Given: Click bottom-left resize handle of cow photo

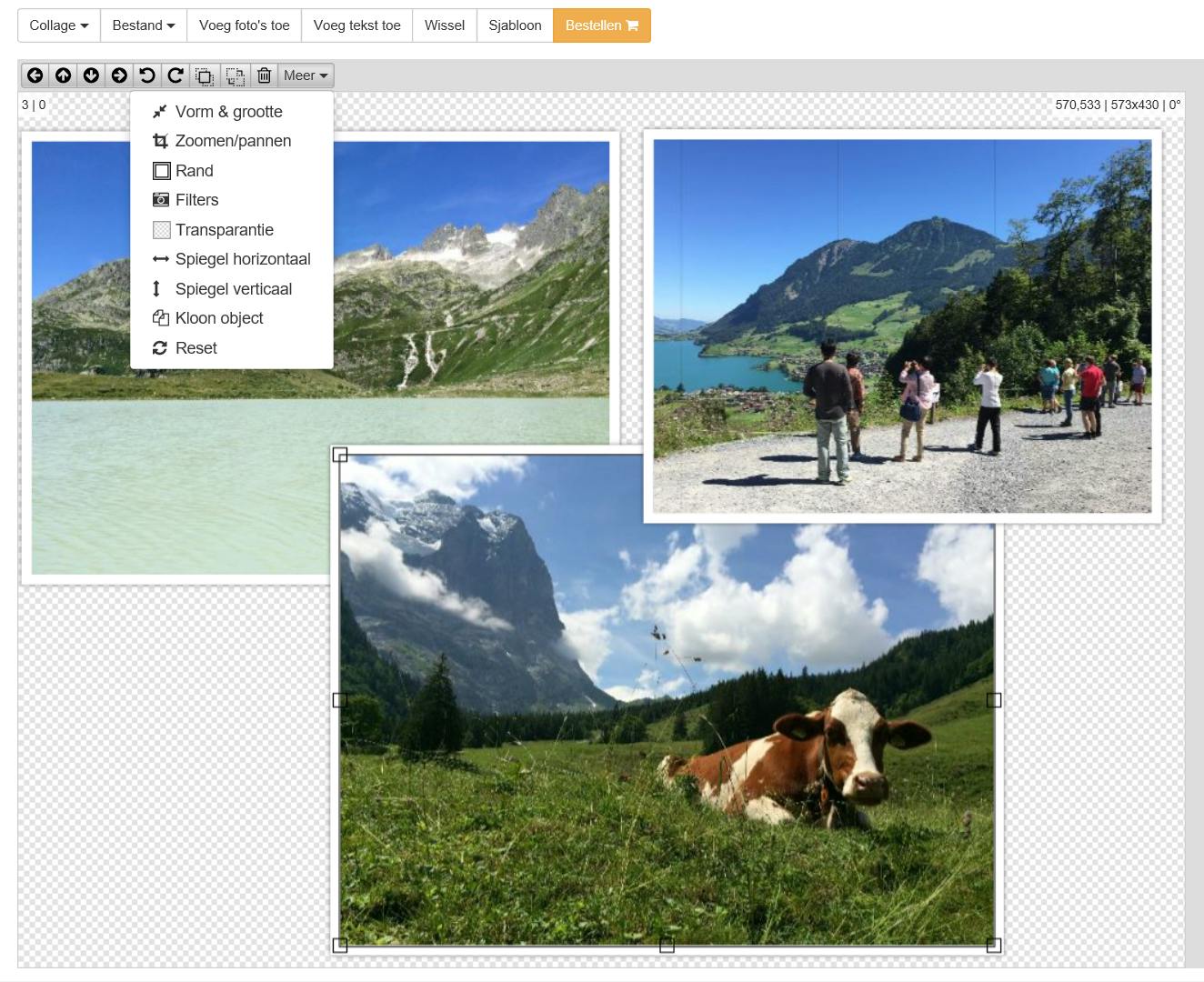Looking at the screenshot, I should click(340, 946).
